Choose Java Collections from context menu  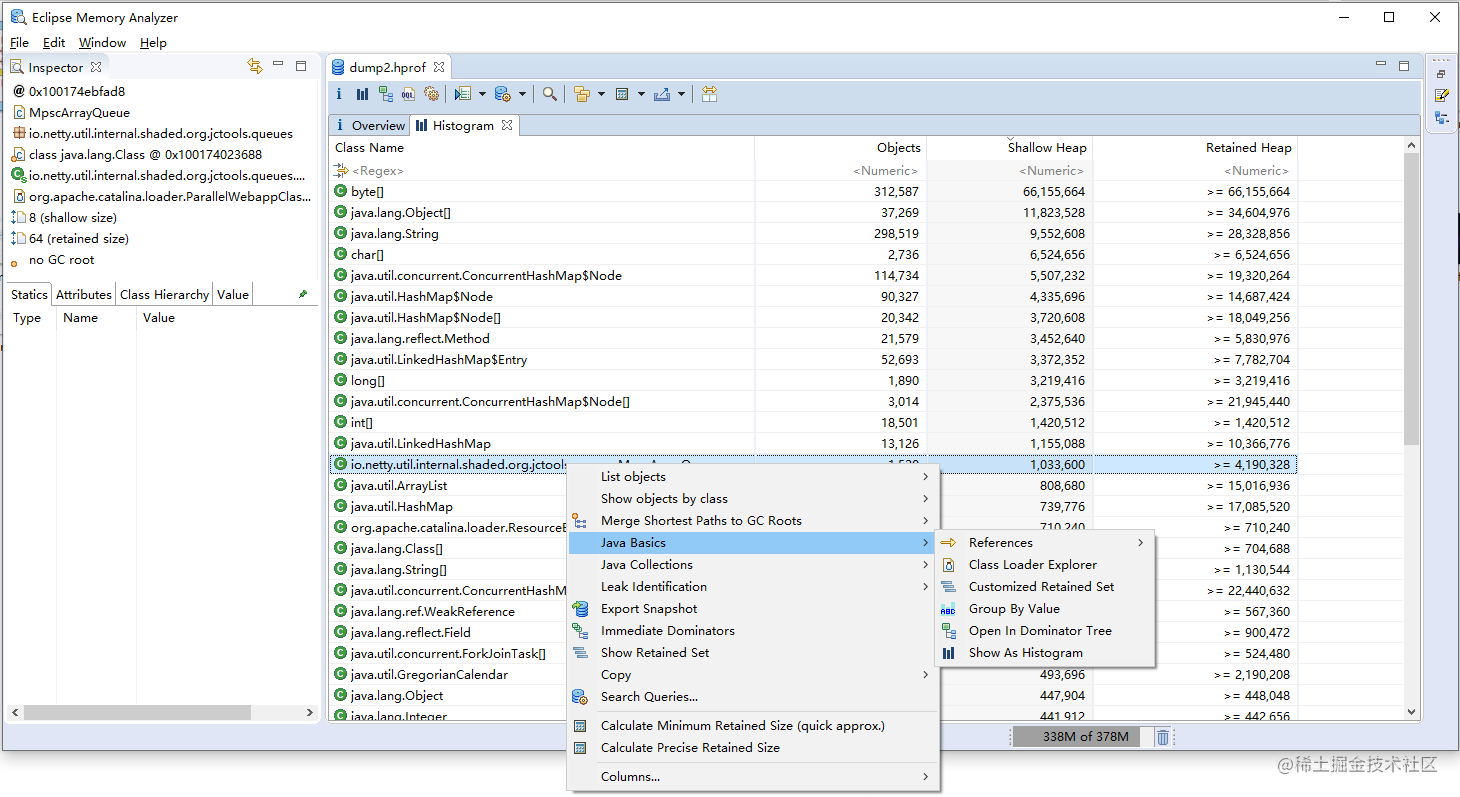click(x=752, y=565)
